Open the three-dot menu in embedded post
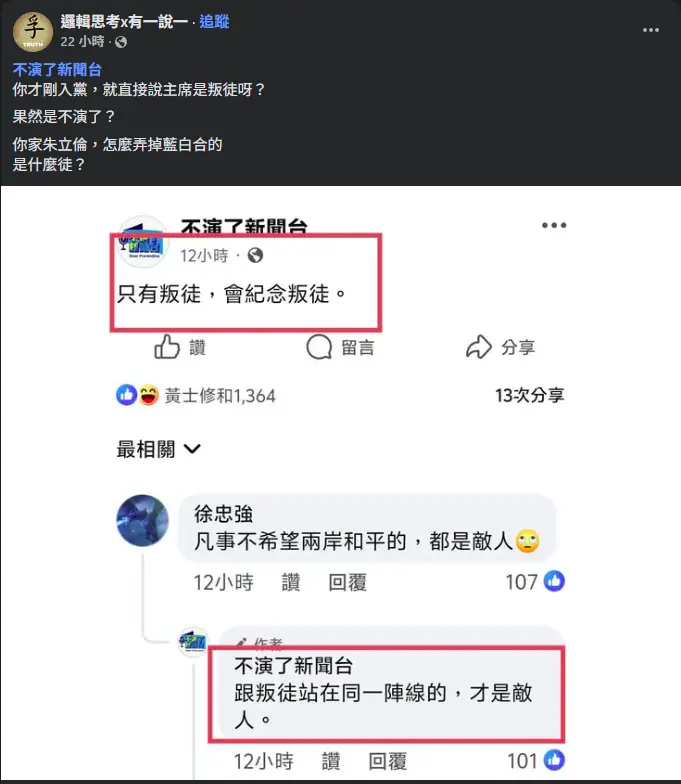Screen dimensions: 681x784 (x=554, y=226)
